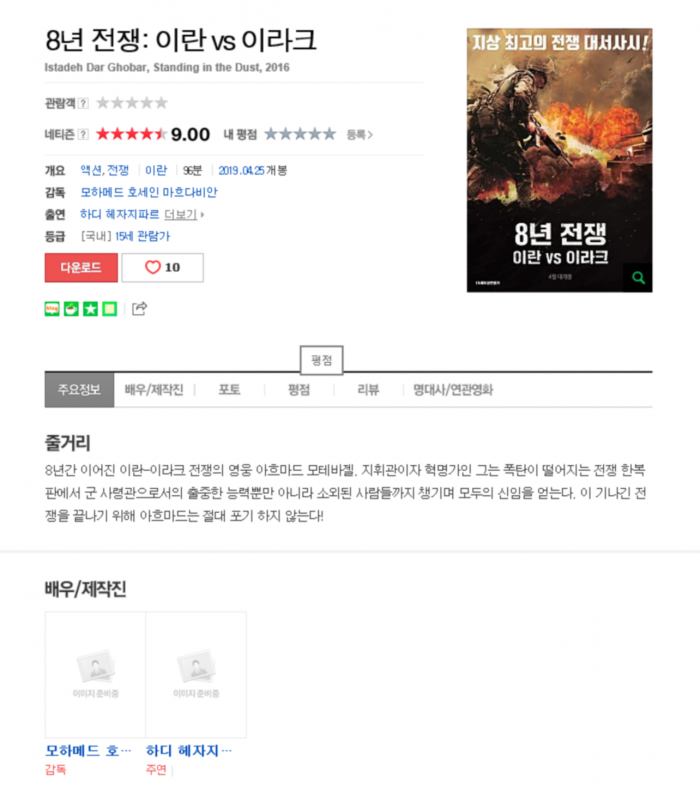Click the green star bookmark icon
This screenshot has width=700, height=785.
(90, 309)
